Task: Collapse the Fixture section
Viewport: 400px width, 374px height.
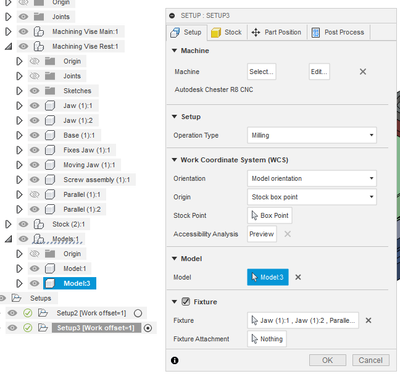Action: [x=174, y=302]
